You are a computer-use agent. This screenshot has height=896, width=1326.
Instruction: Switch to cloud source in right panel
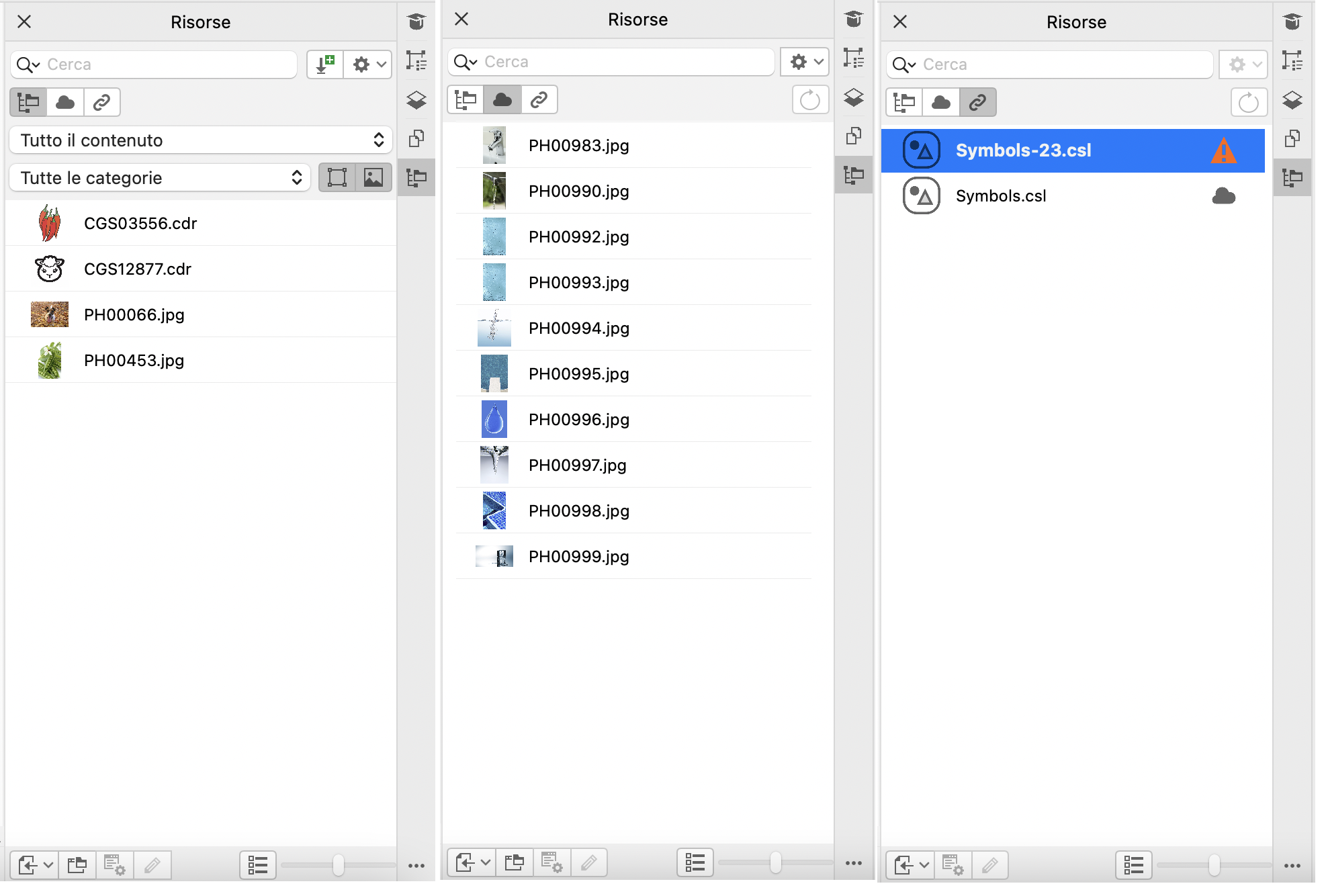pyautogui.click(x=941, y=102)
